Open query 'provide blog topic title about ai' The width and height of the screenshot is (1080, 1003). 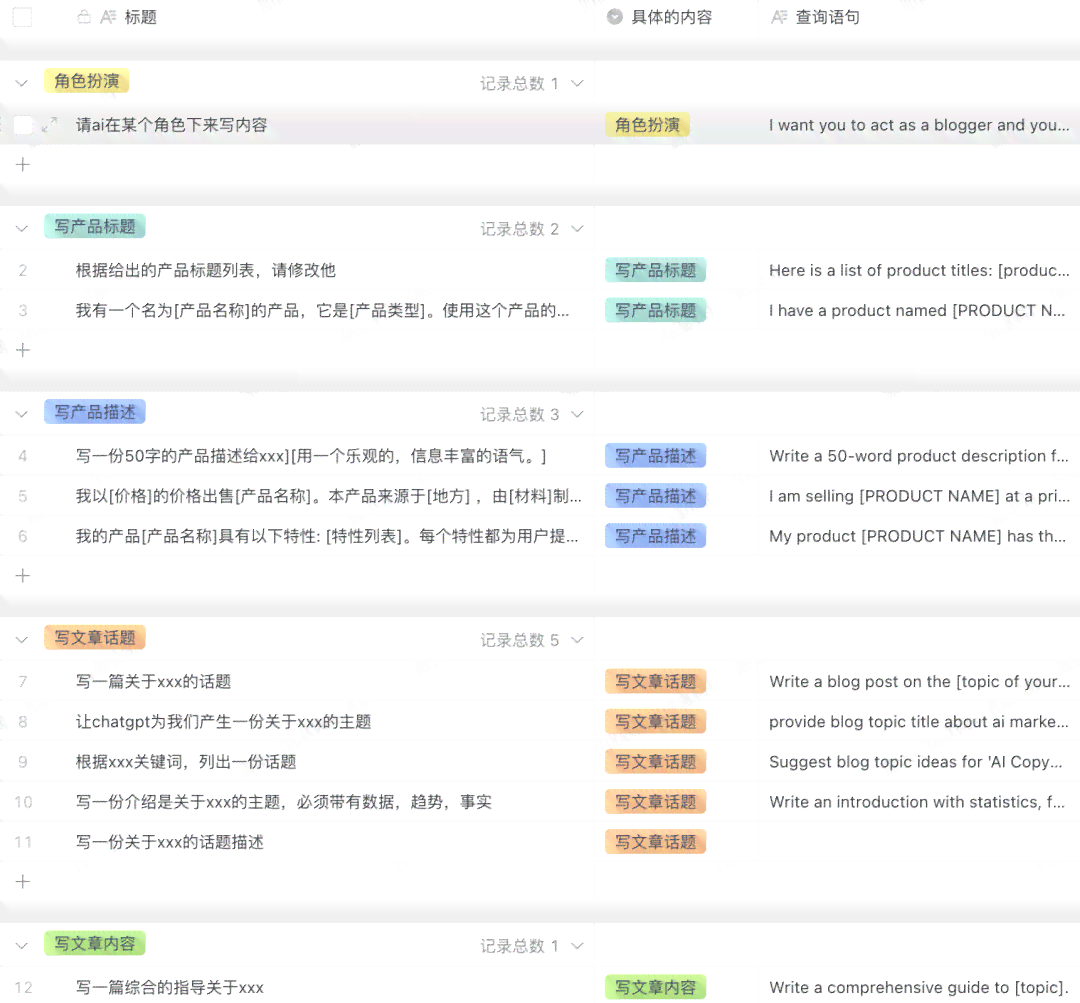point(919,722)
